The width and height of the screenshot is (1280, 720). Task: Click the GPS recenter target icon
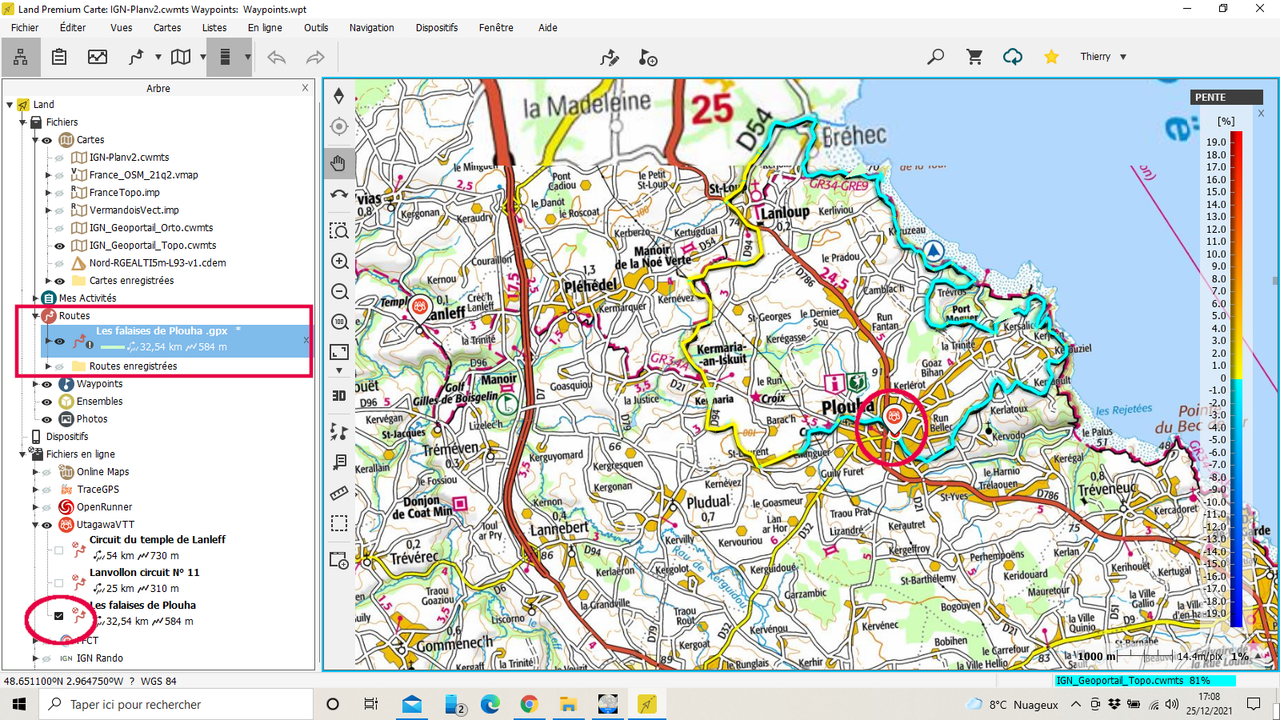339,126
